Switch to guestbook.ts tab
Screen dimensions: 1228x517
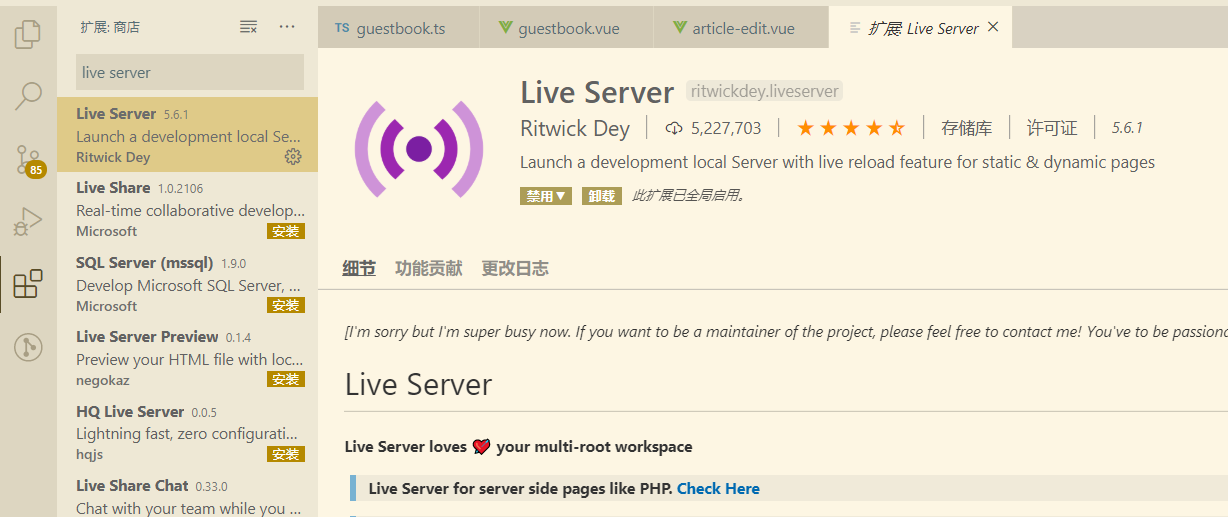coord(400,28)
